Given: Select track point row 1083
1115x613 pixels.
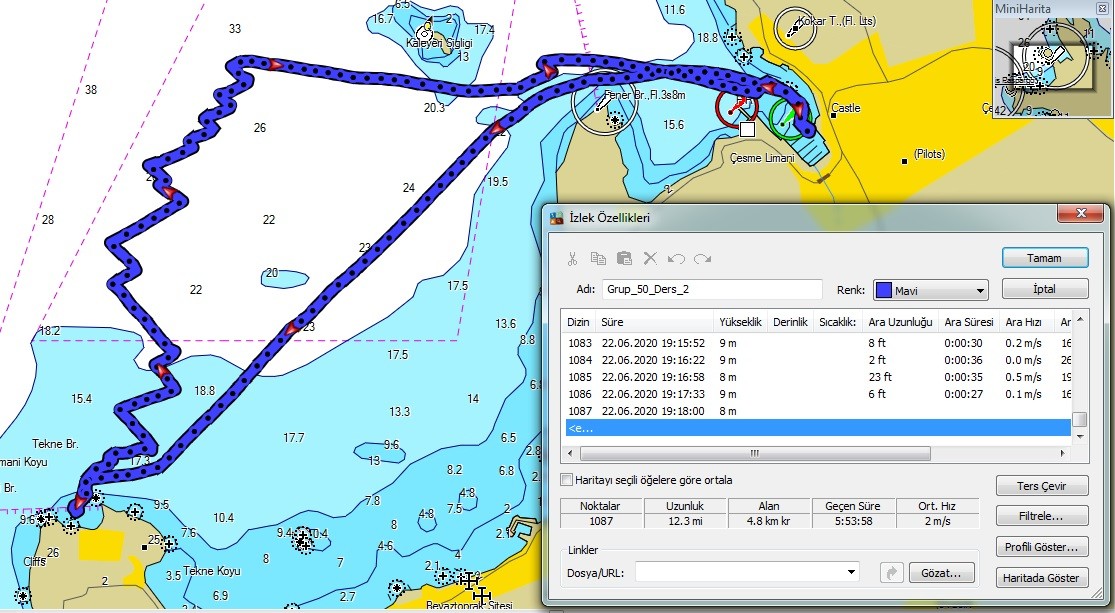Looking at the screenshot, I should pos(816,343).
